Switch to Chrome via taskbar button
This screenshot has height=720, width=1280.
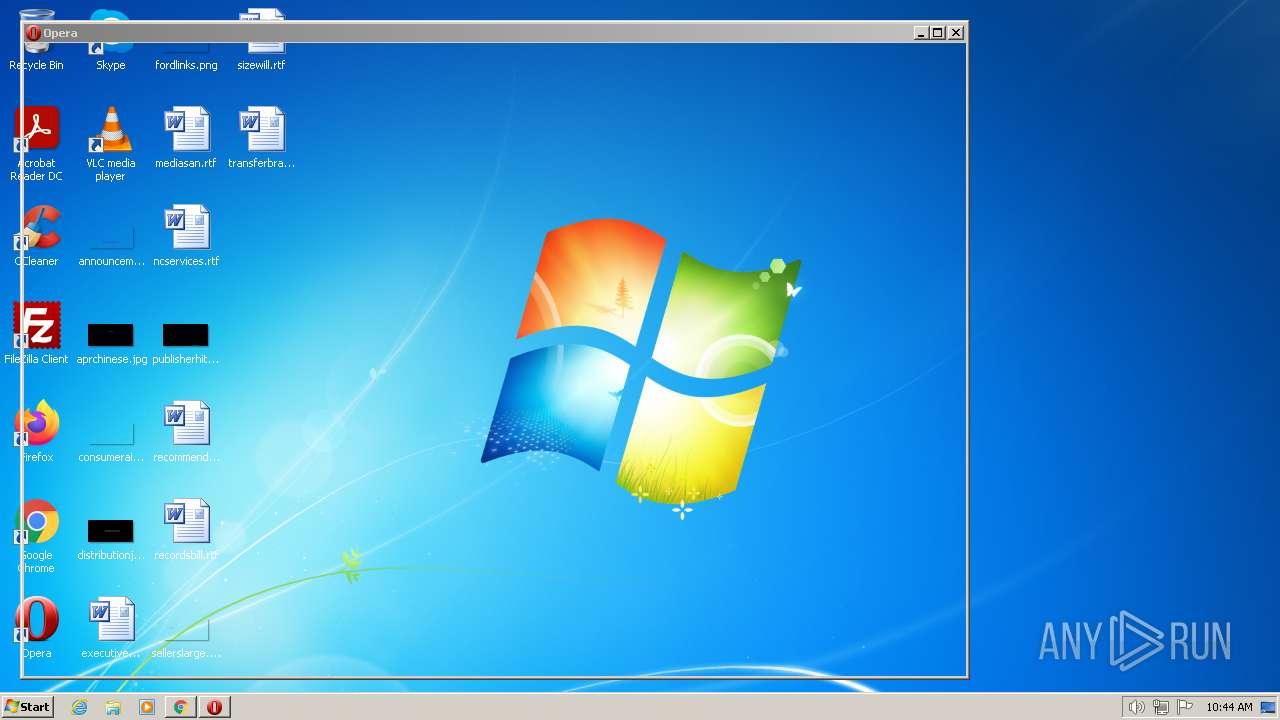tap(180, 707)
